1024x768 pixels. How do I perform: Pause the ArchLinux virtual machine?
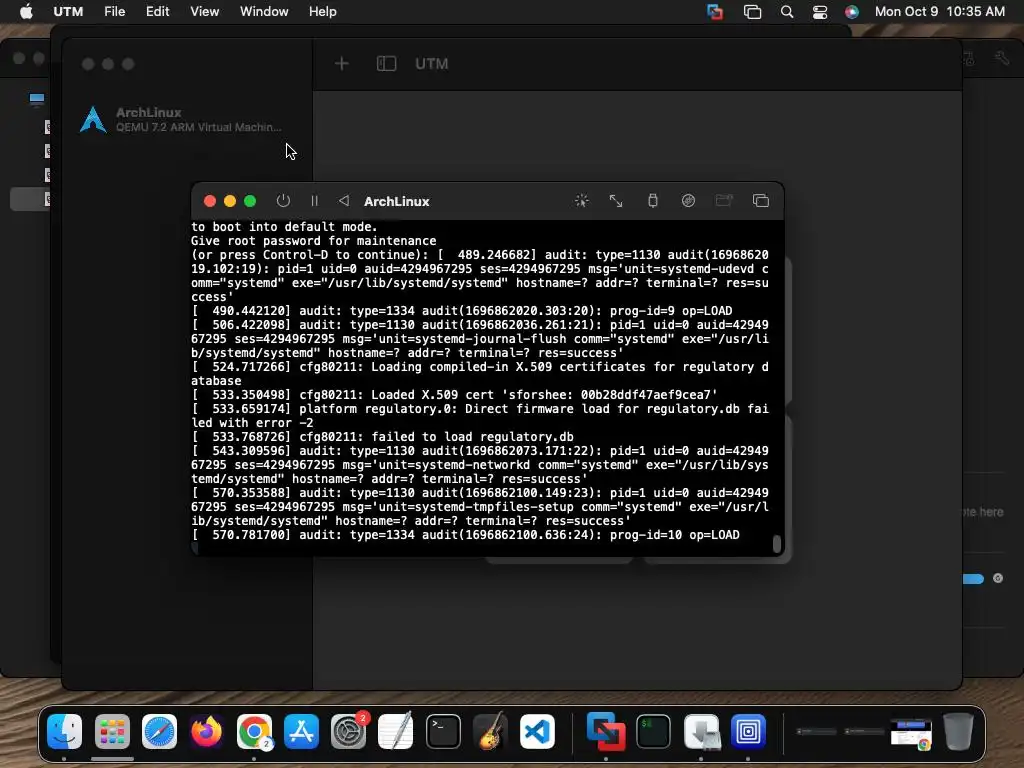coord(314,200)
